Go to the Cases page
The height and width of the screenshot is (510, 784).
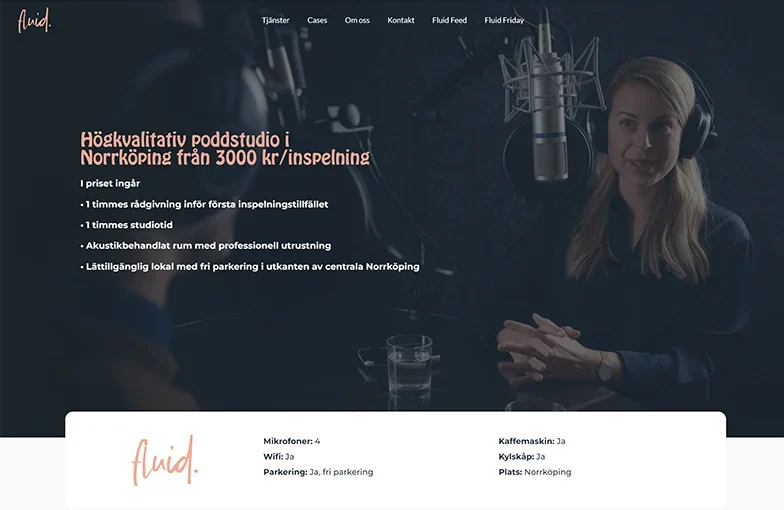coord(317,20)
